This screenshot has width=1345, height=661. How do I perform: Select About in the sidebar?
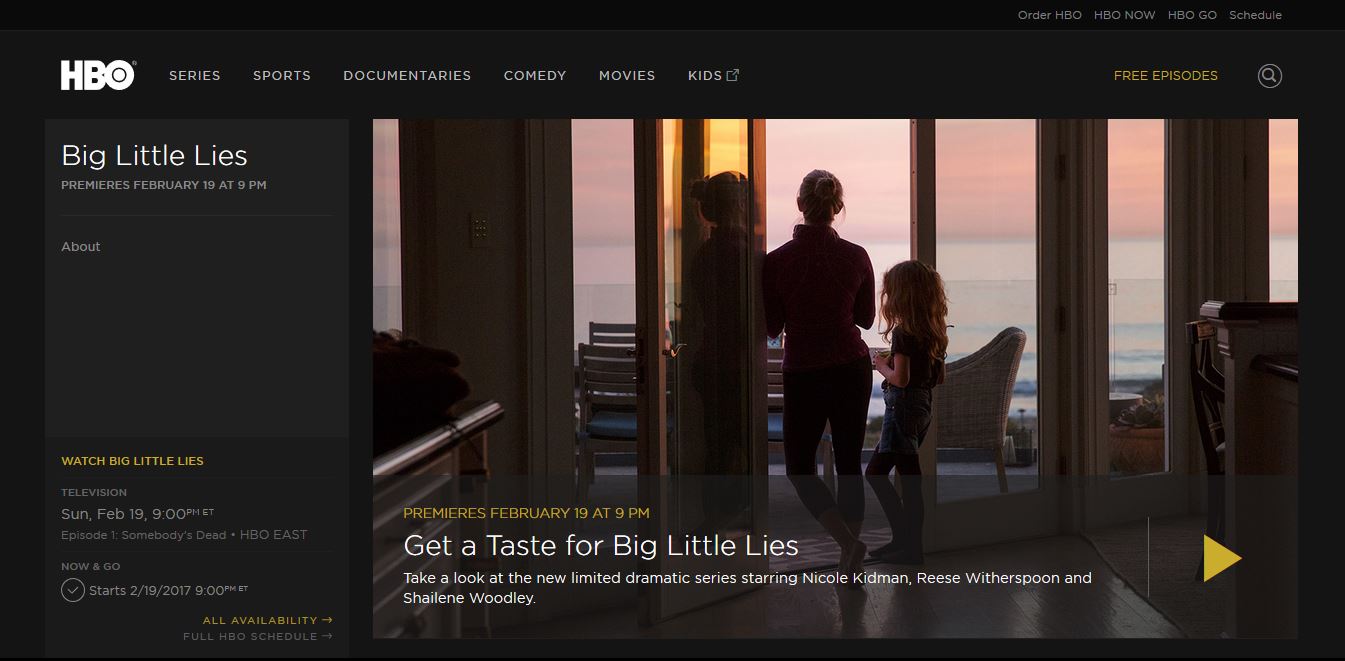click(81, 246)
